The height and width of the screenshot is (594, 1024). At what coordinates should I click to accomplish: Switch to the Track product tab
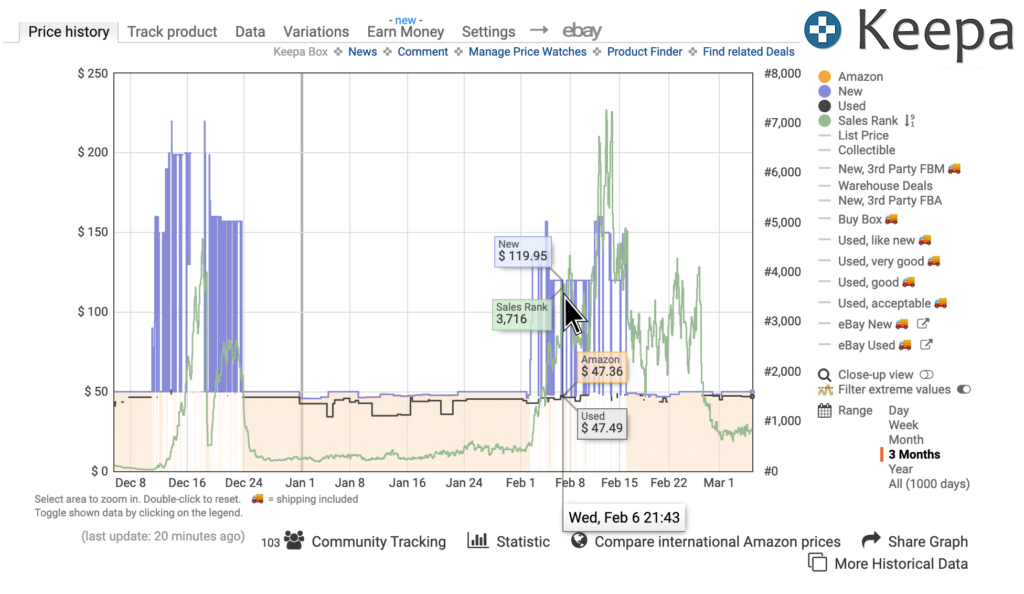click(172, 31)
